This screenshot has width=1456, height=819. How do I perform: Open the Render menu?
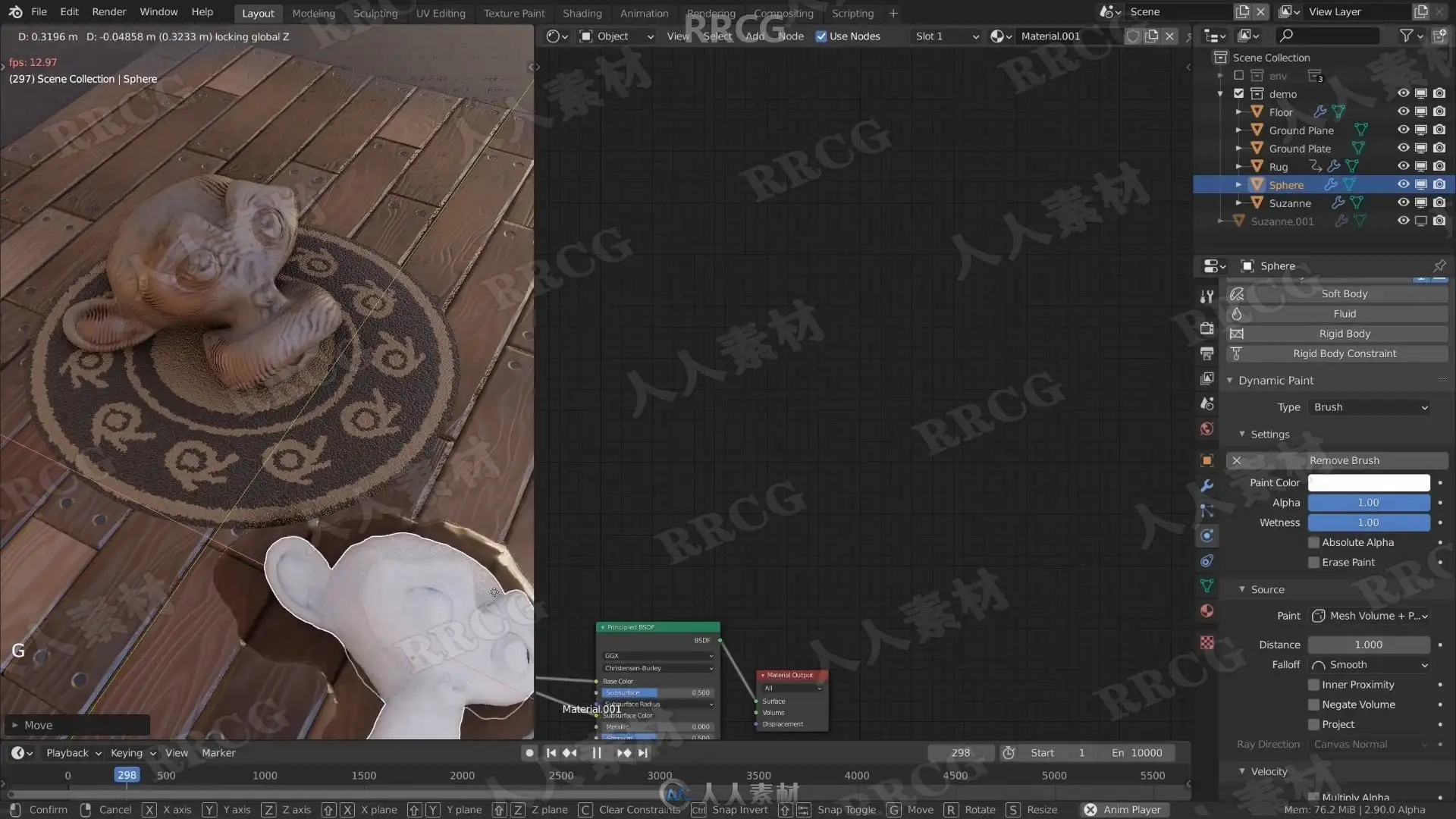click(109, 12)
